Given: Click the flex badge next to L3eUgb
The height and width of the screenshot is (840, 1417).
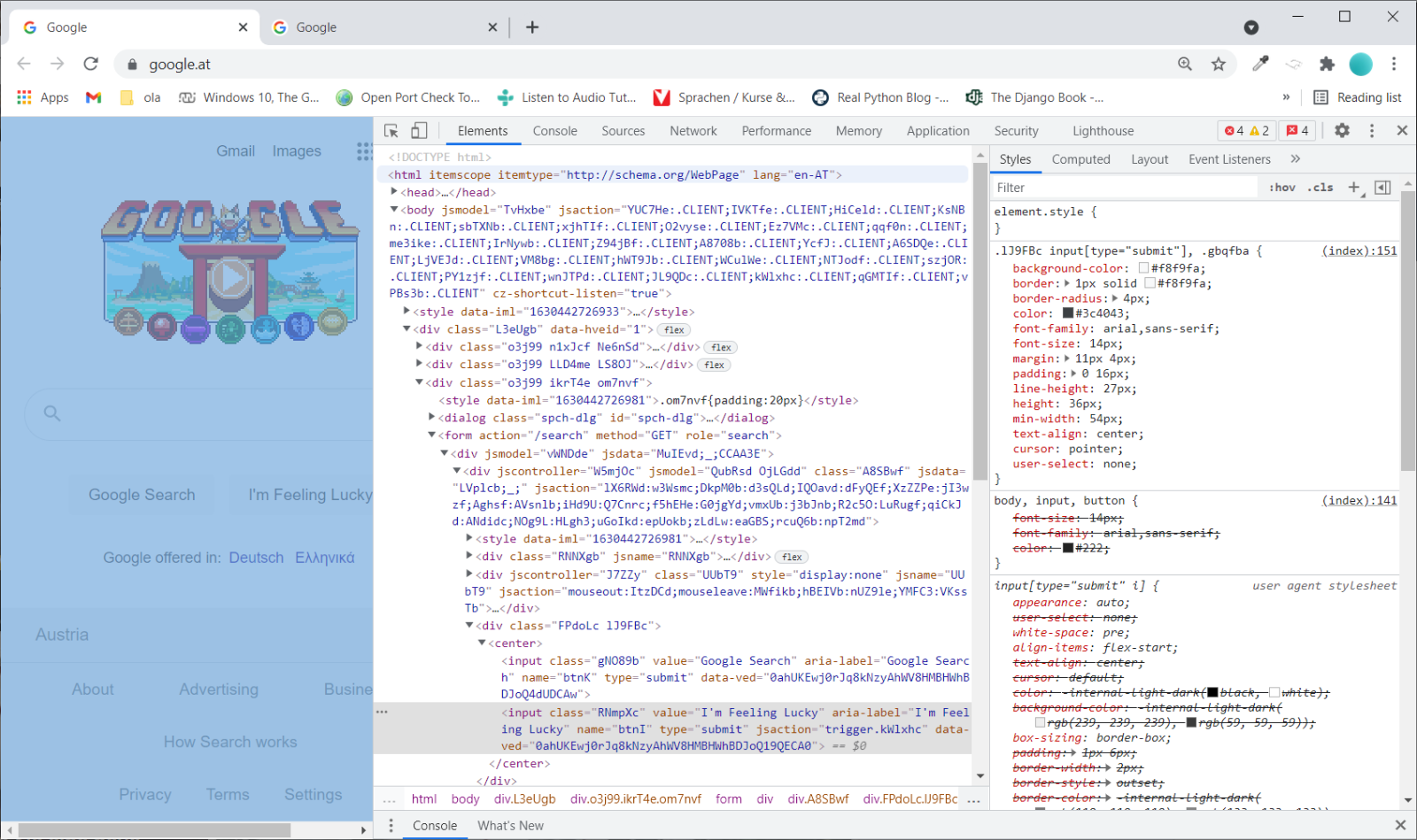Looking at the screenshot, I should tap(674, 329).
